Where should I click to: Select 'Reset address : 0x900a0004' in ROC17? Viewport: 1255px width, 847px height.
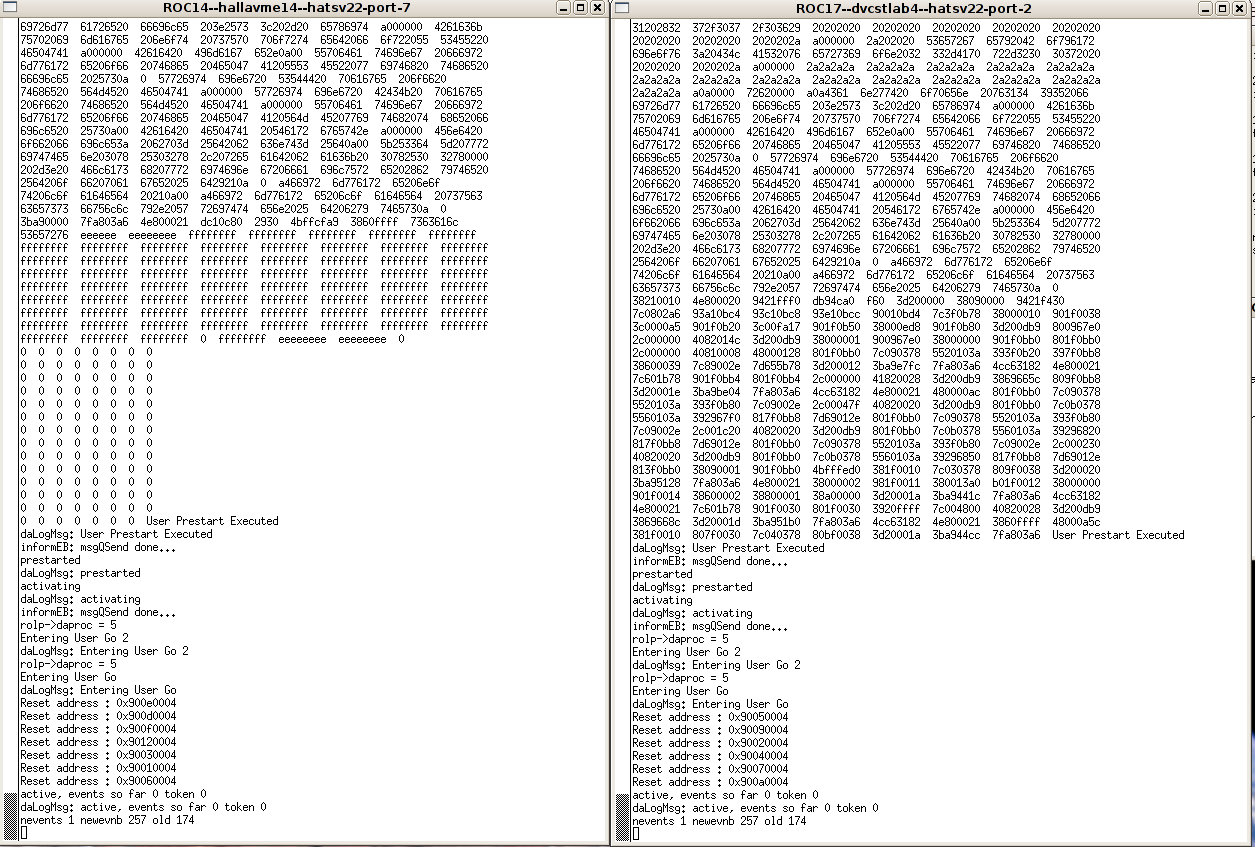click(710, 782)
